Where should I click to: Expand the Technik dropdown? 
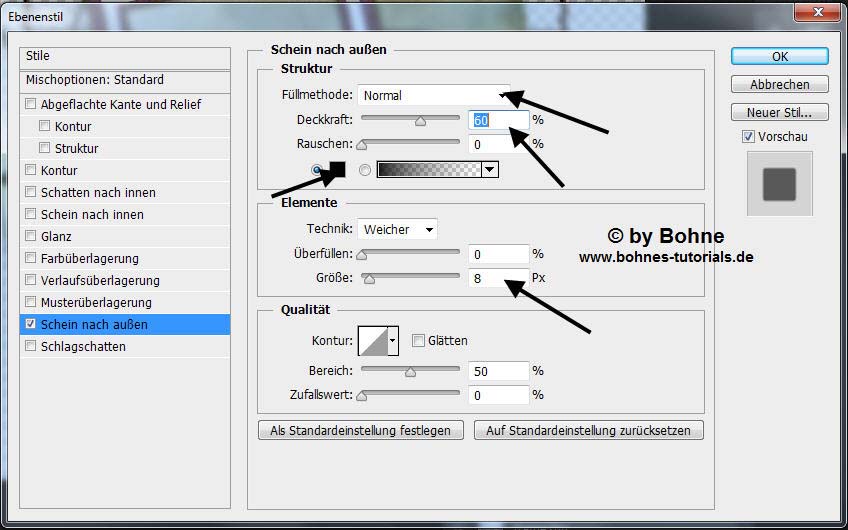[397, 229]
